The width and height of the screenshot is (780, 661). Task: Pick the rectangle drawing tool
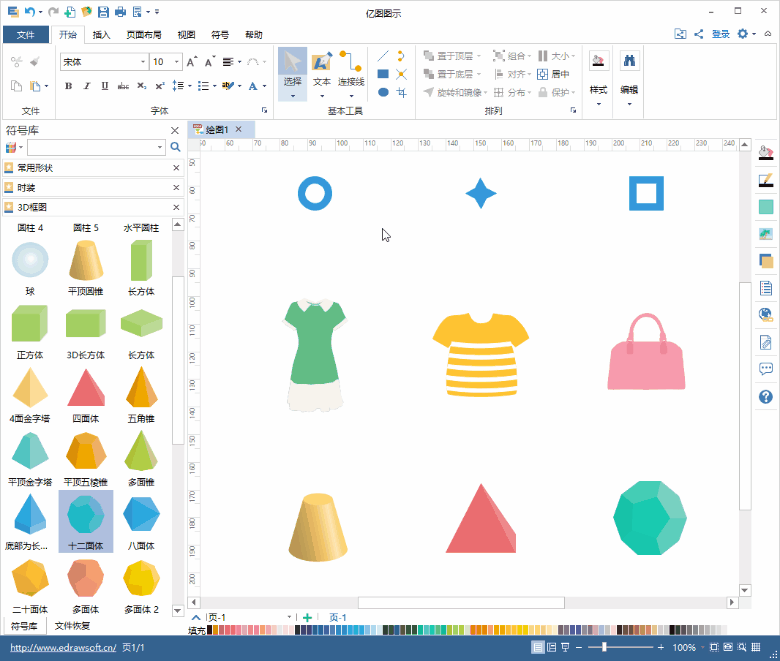click(383, 74)
